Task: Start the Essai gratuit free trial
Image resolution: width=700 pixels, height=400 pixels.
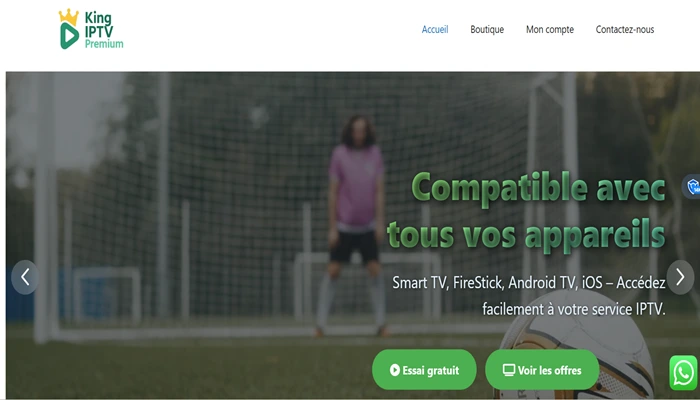Action: 424,370
